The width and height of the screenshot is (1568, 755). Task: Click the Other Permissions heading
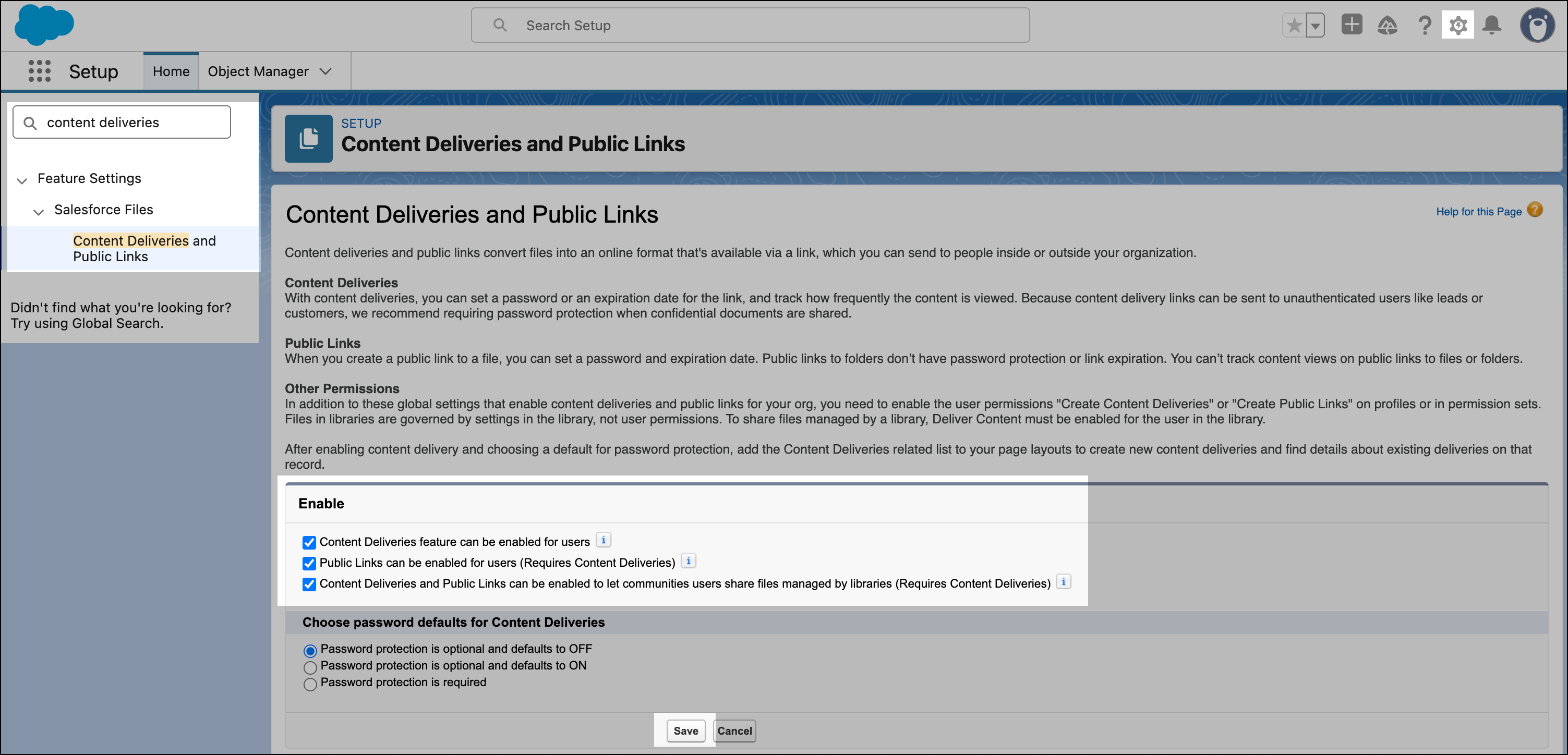pyautogui.click(x=342, y=388)
